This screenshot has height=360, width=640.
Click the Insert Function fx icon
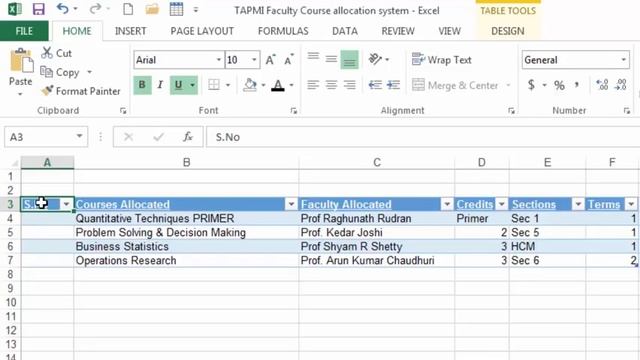(x=188, y=137)
